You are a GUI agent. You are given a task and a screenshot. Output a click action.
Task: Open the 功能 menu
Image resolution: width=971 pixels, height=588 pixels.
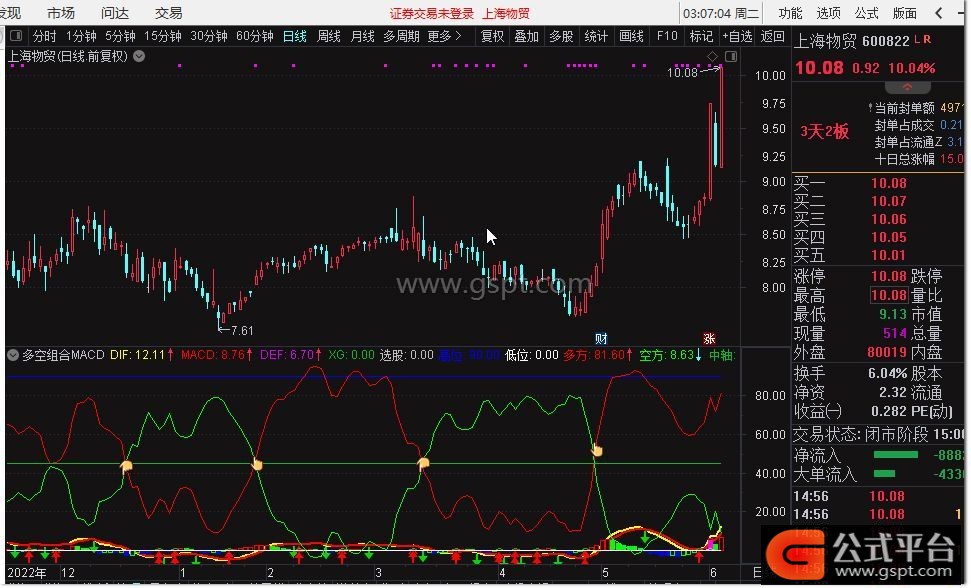[790, 13]
